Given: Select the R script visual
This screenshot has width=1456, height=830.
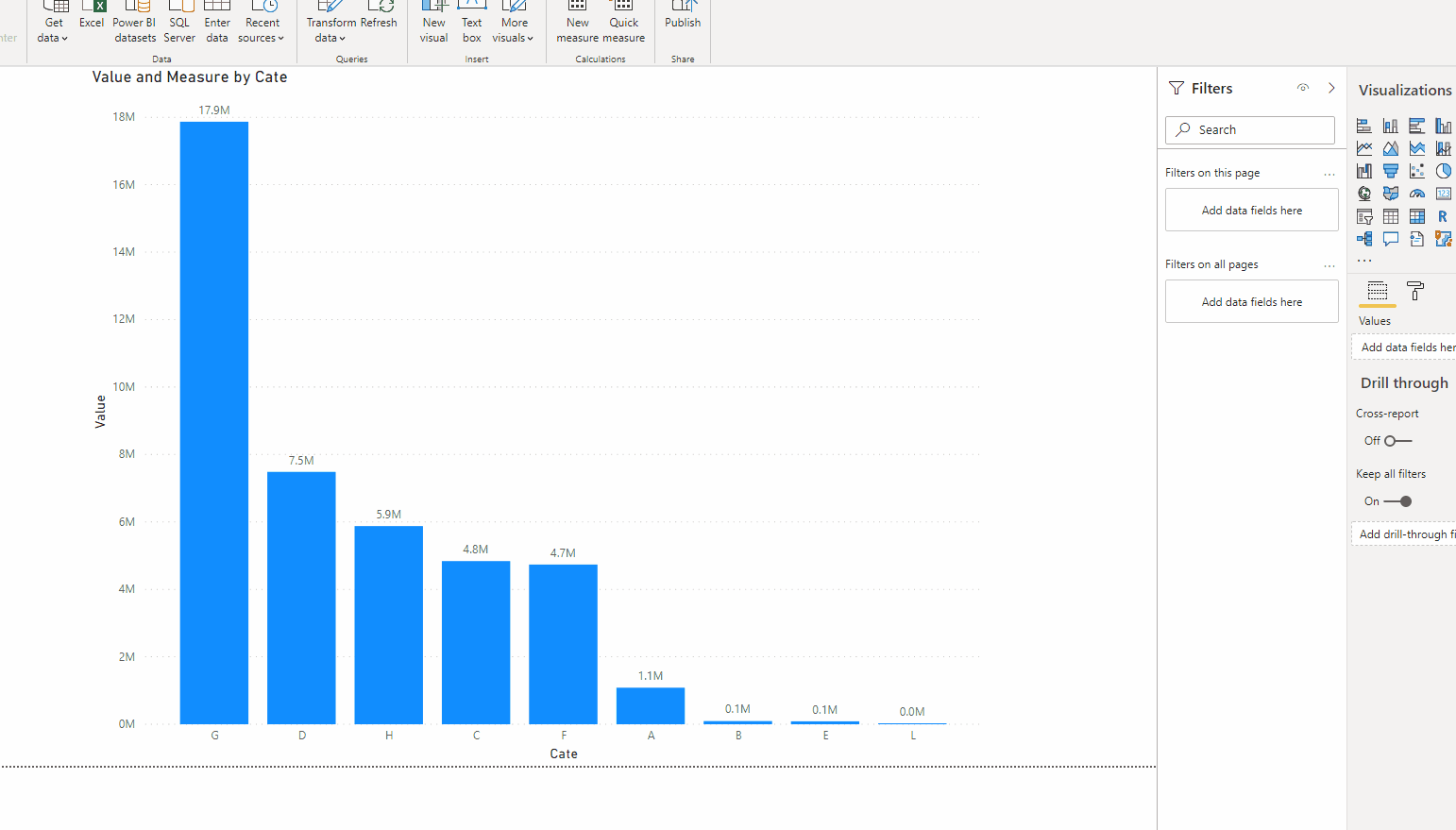Looking at the screenshot, I should click(1444, 216).
